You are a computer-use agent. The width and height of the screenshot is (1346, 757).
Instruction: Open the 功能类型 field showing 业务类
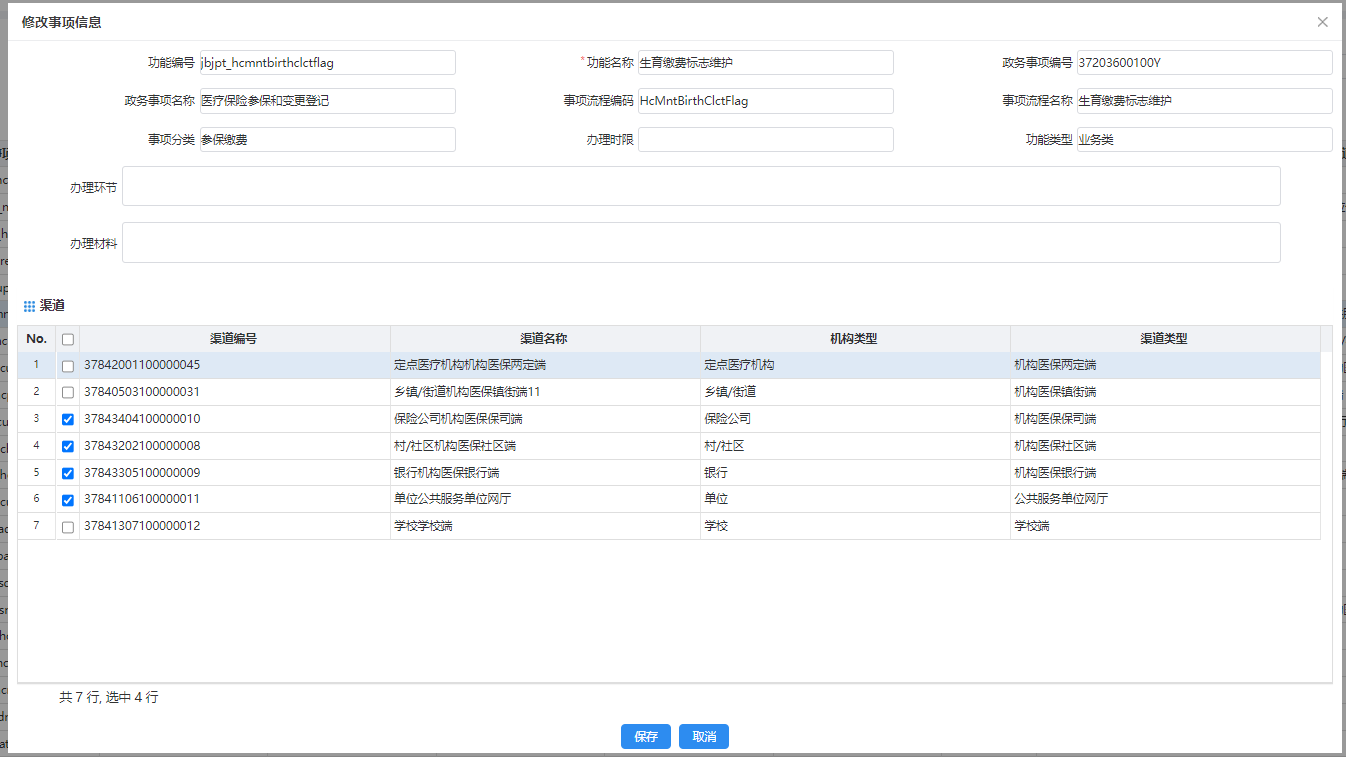click(1203, 140)
